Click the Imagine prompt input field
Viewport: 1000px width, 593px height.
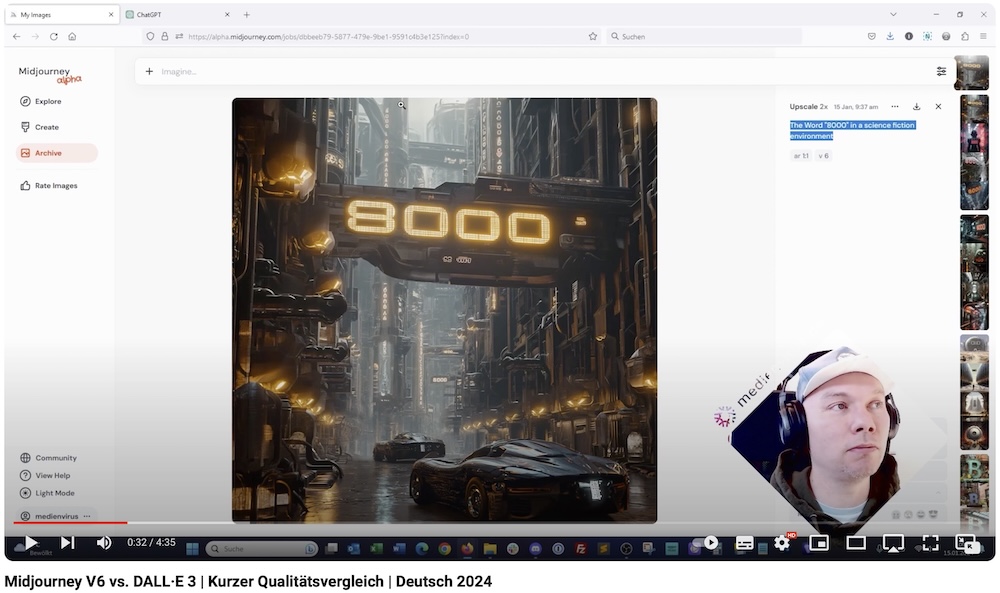coord(542,71)
